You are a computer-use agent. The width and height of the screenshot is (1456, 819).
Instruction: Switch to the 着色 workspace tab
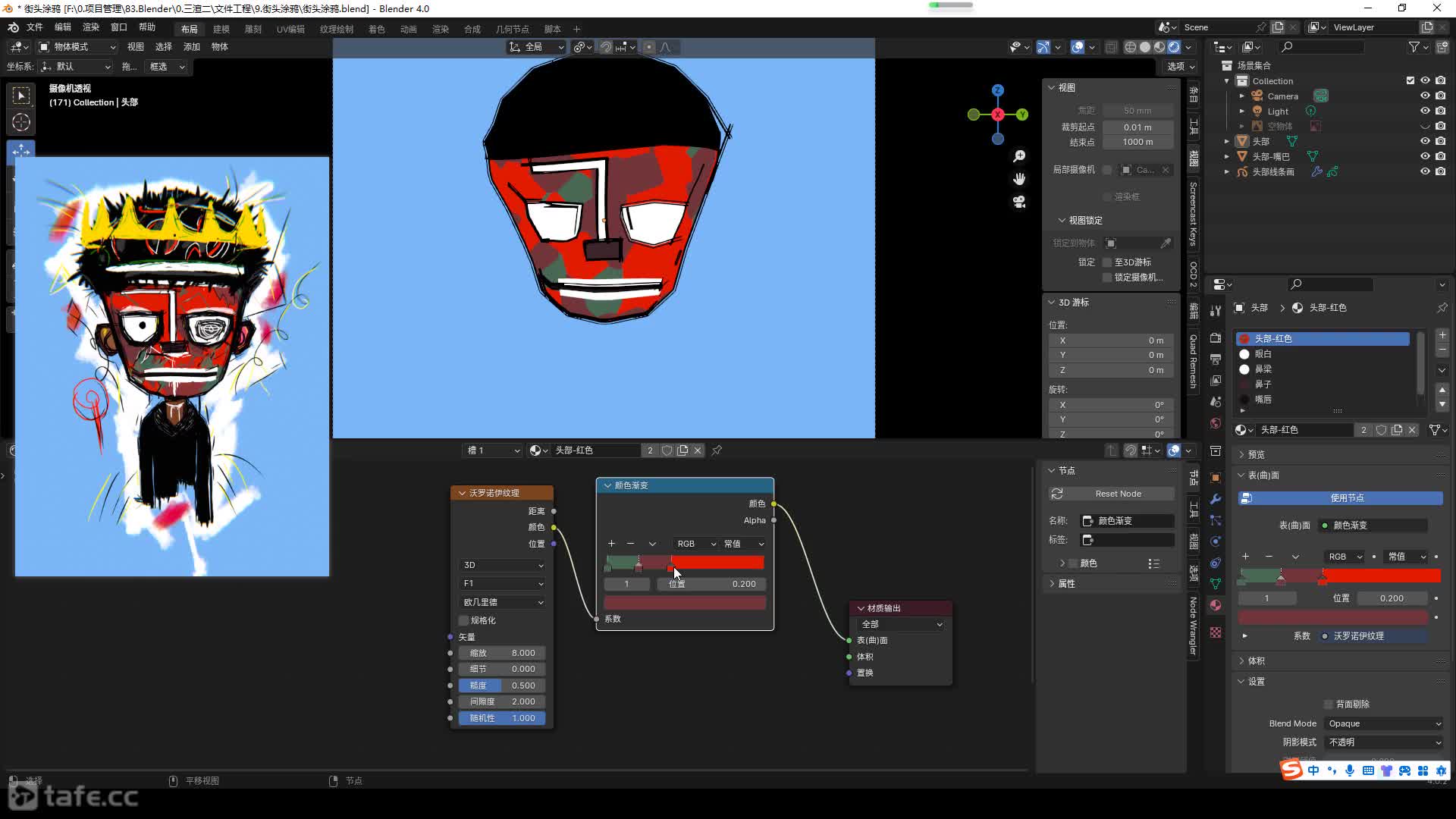point(377,30)
